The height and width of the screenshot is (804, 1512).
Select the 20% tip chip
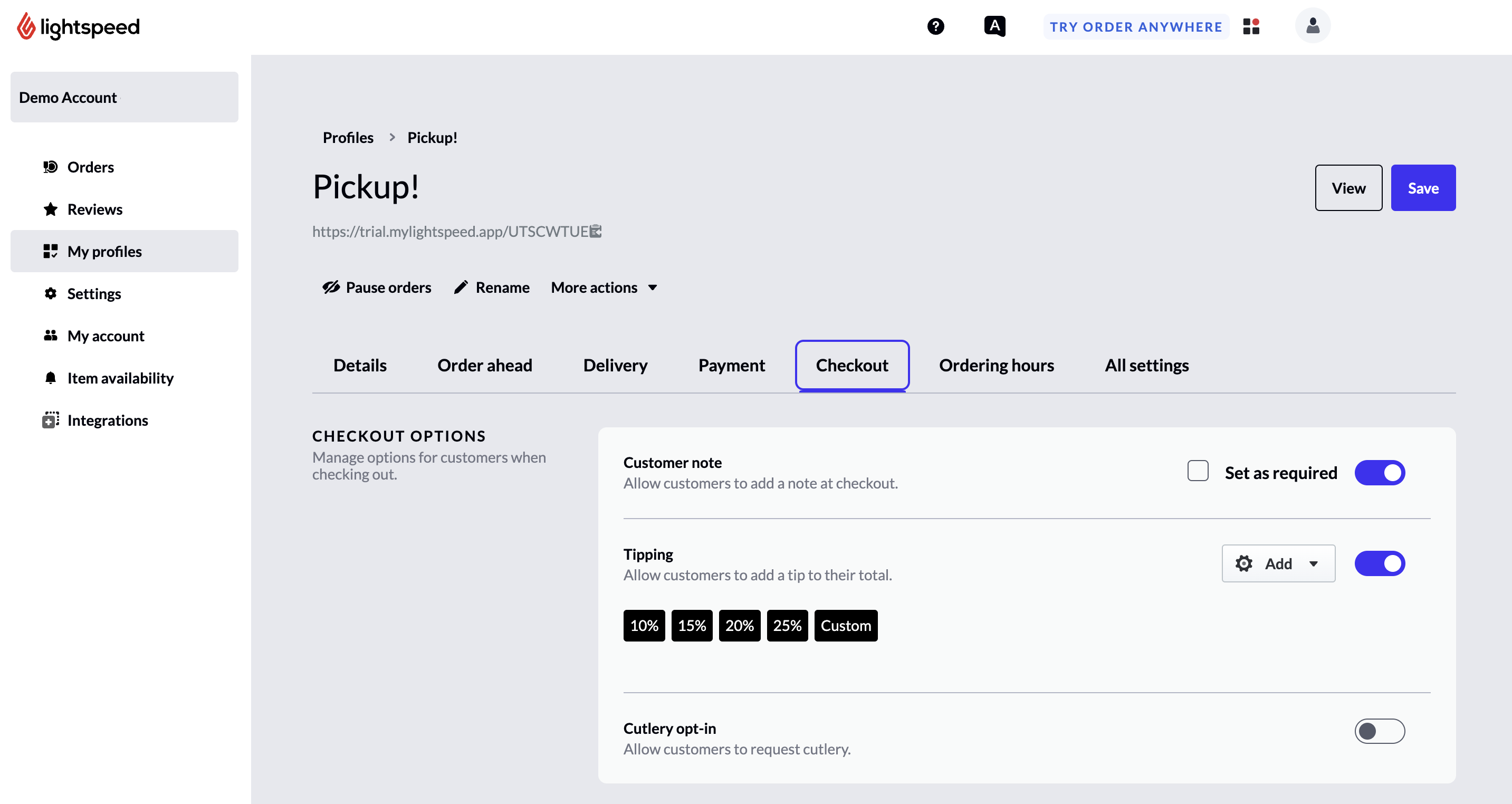click(x=740, y=626)
